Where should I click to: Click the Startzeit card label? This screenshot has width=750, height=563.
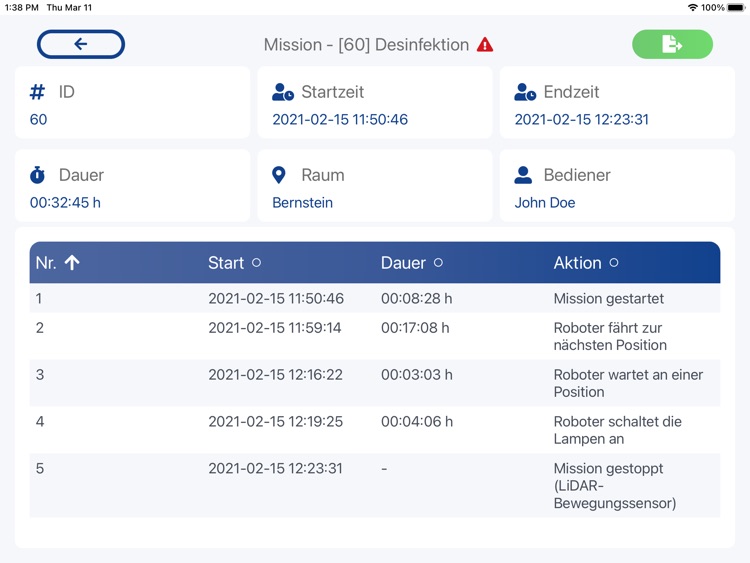tap(332, 92)
